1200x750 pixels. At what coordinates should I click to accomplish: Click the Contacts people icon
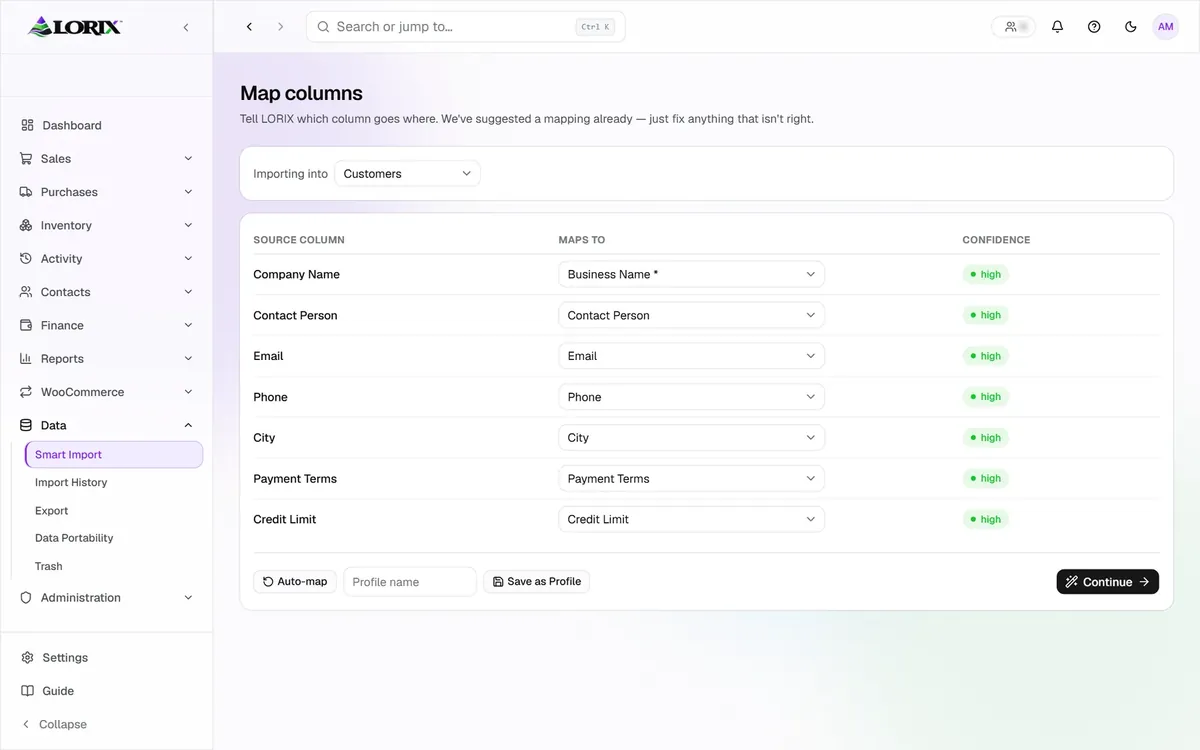(x=26, y=292)
